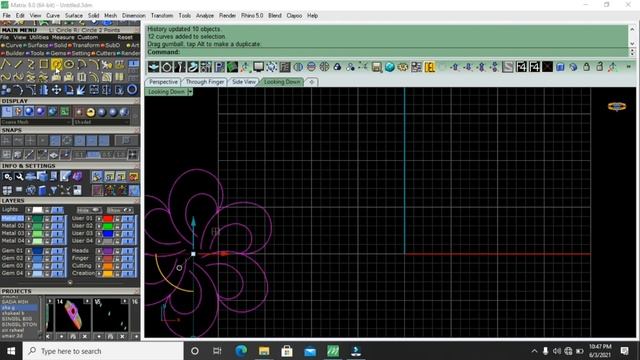Open the Coarse Mesh dropdown in Display
This screenshot has height=360, width=640.
(x=36, y=122)
